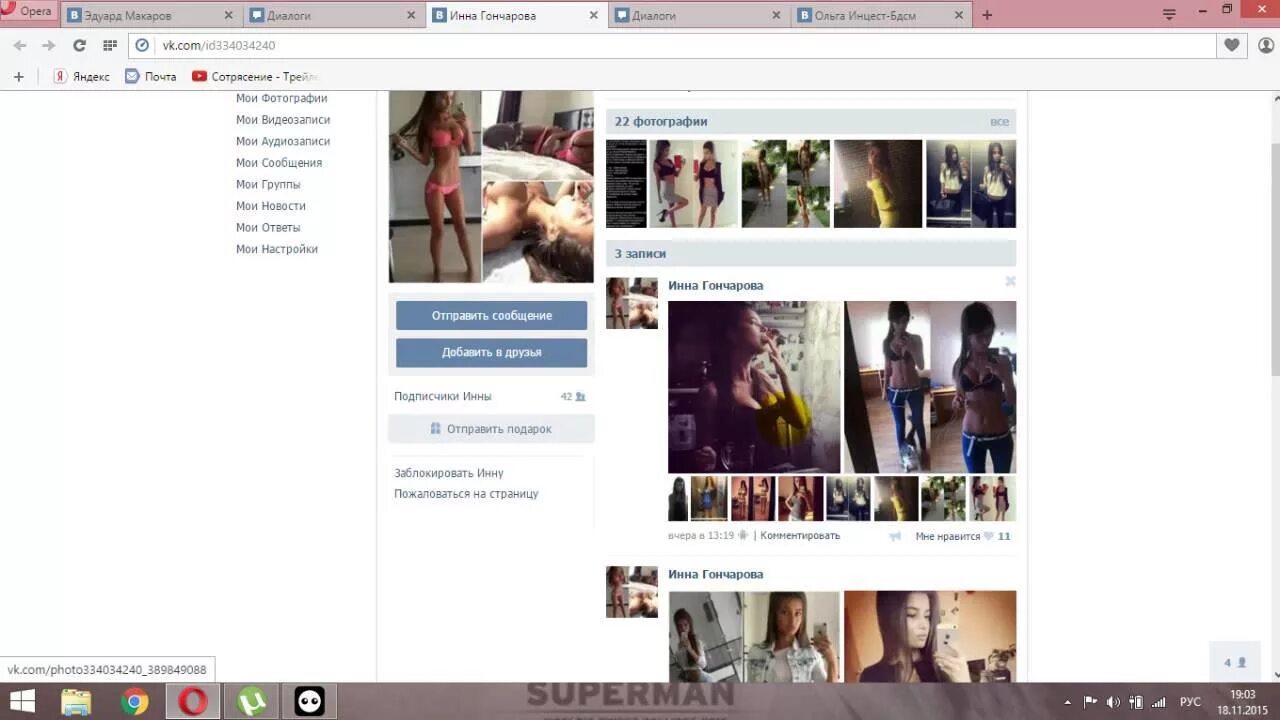Open the Opera account profile icon
The height and width of the screenshot is (720, 1280).
[x=1265, y=45]
